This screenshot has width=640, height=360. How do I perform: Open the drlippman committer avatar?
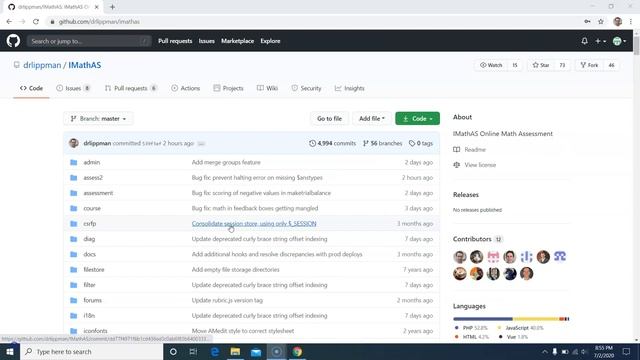[74, 143]
